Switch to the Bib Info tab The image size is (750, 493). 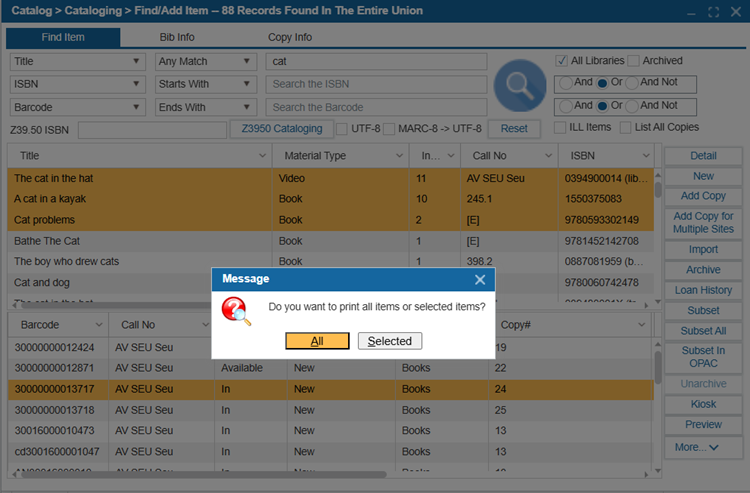[177, 37]
